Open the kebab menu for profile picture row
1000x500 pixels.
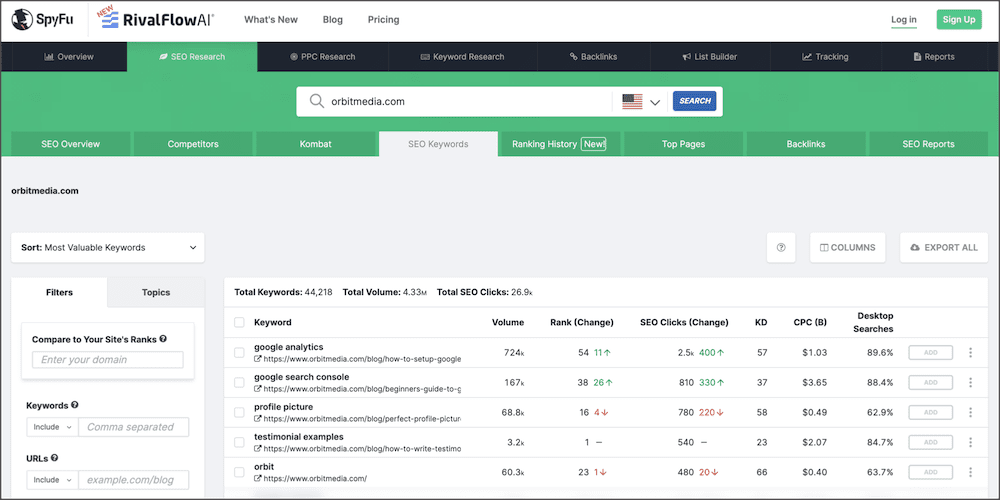pos(971,413)
